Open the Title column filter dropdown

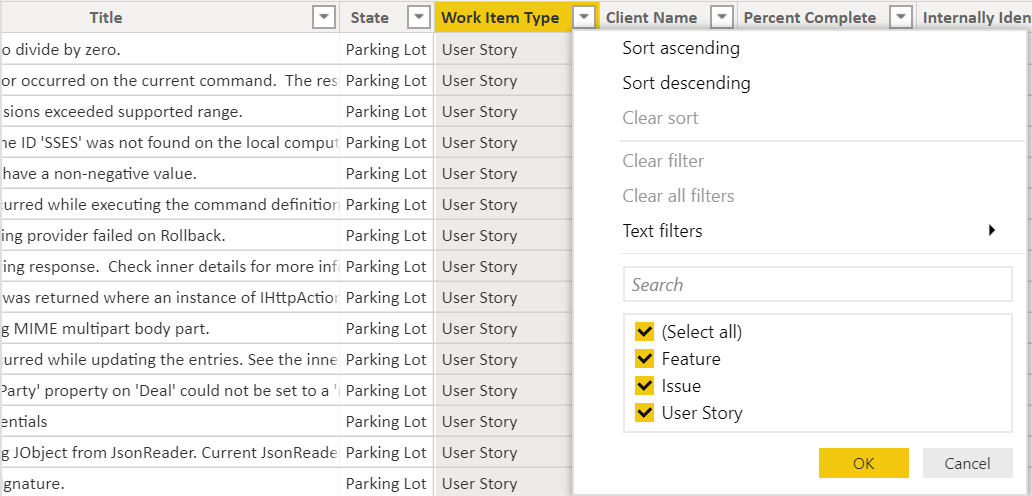[x=324, y=18]
